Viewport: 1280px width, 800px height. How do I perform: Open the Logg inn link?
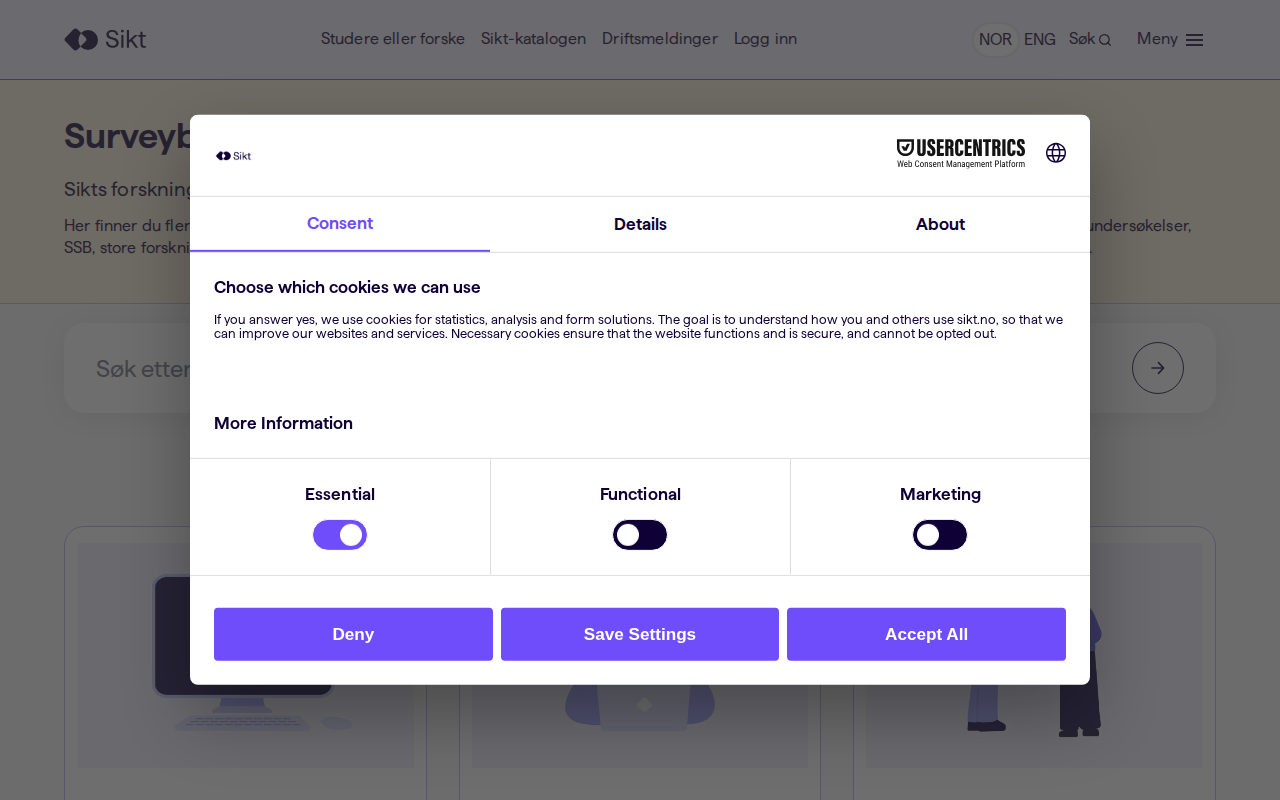click(x=765, y=39)
